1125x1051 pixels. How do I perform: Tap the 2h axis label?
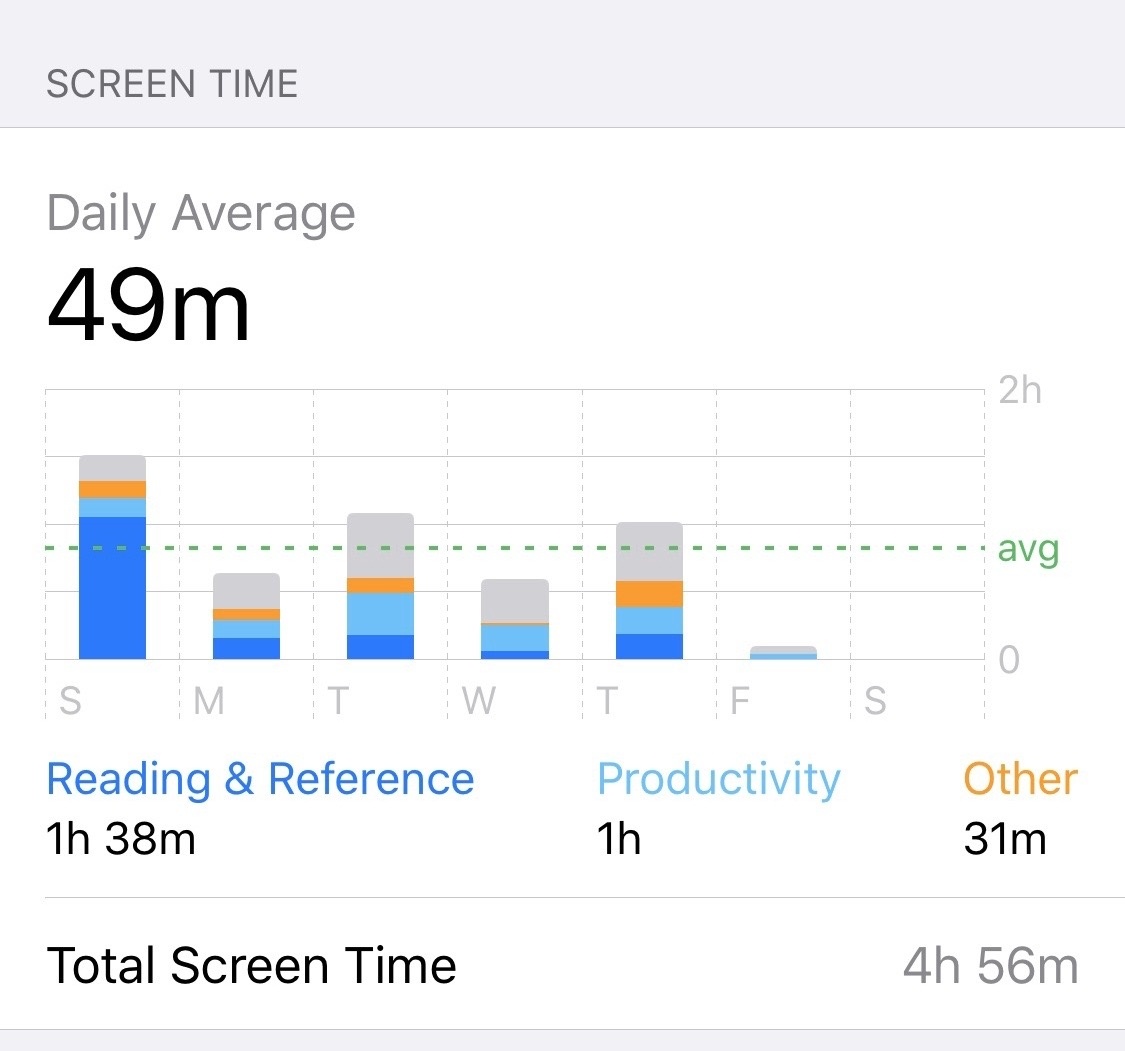[1020, 390]
